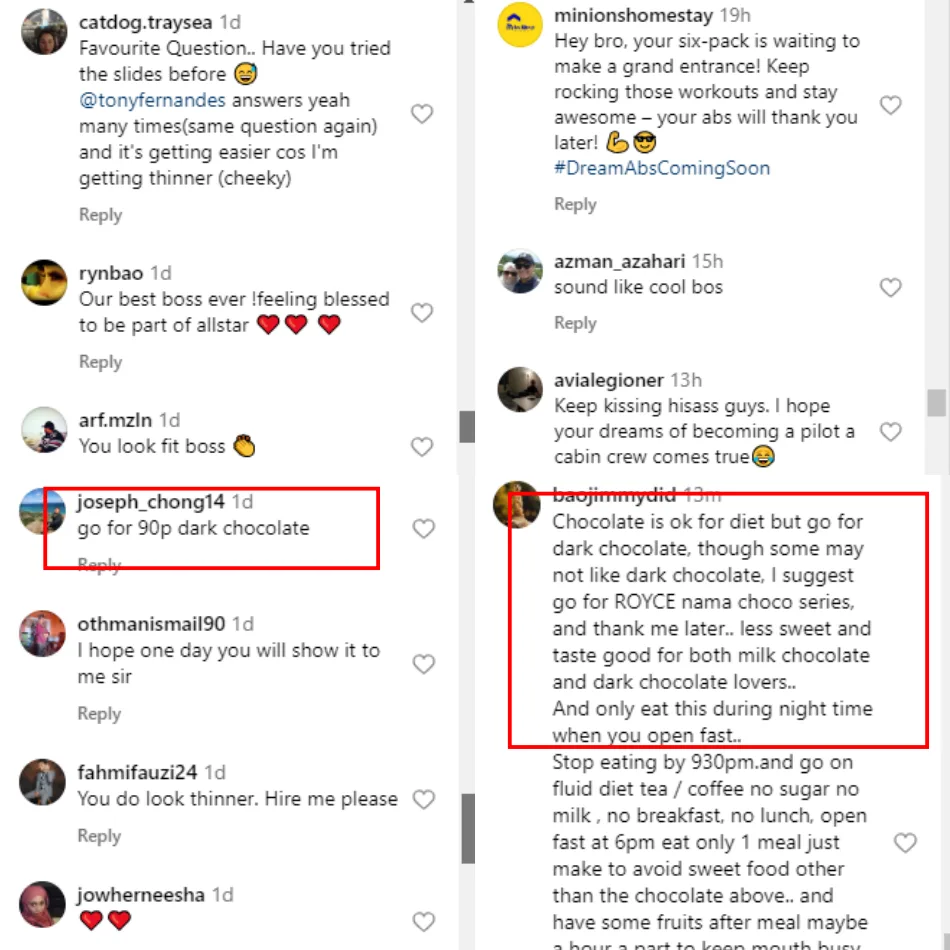Viewport: 950px width, 950px height.
Task: Toggle like on jowherneesha's hearts comment
Action: (x=424, y=921)
